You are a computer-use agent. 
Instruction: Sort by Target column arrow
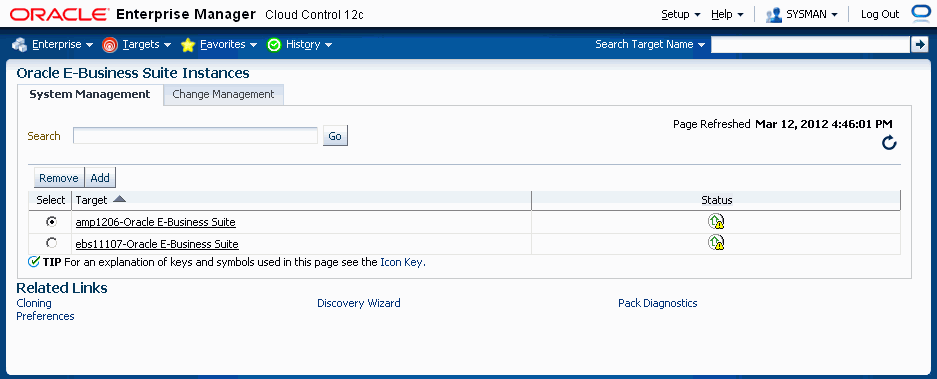click(119, 199)
